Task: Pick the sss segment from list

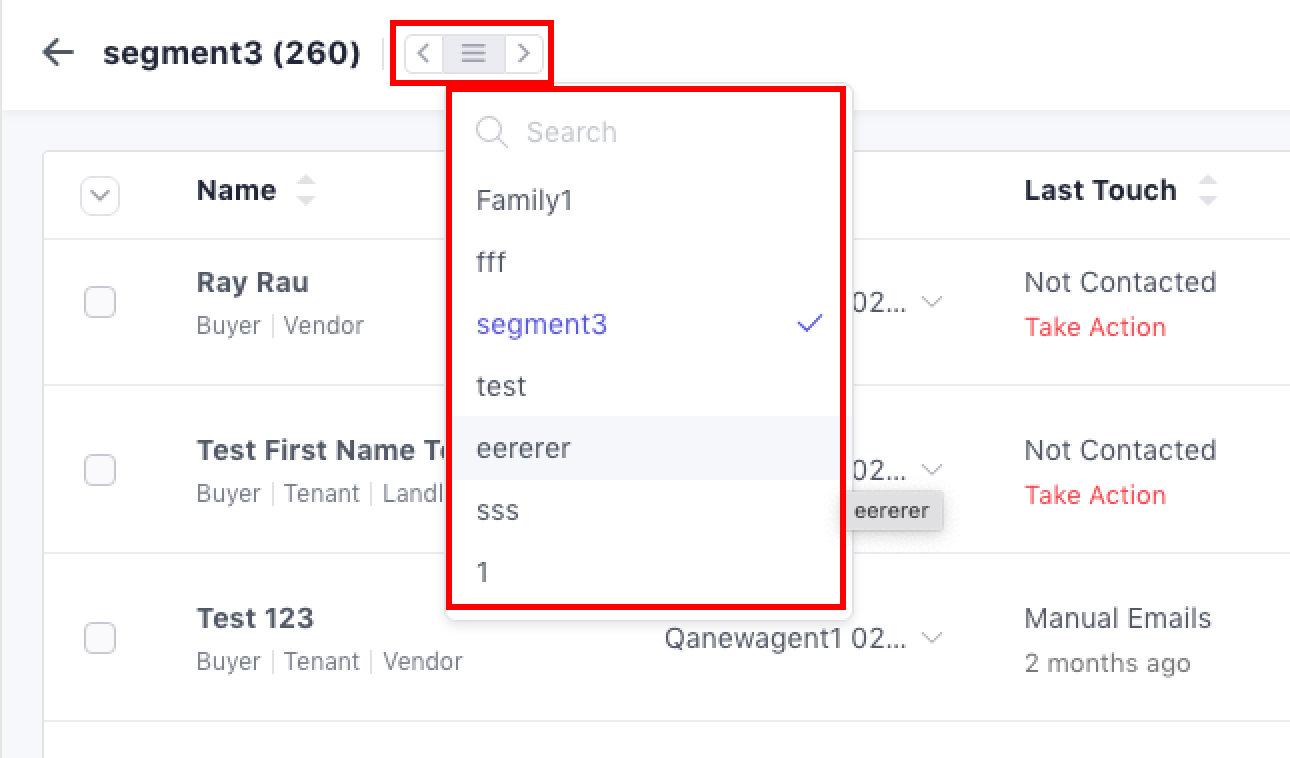Action: pyautogui.click(x=498, y=510)
